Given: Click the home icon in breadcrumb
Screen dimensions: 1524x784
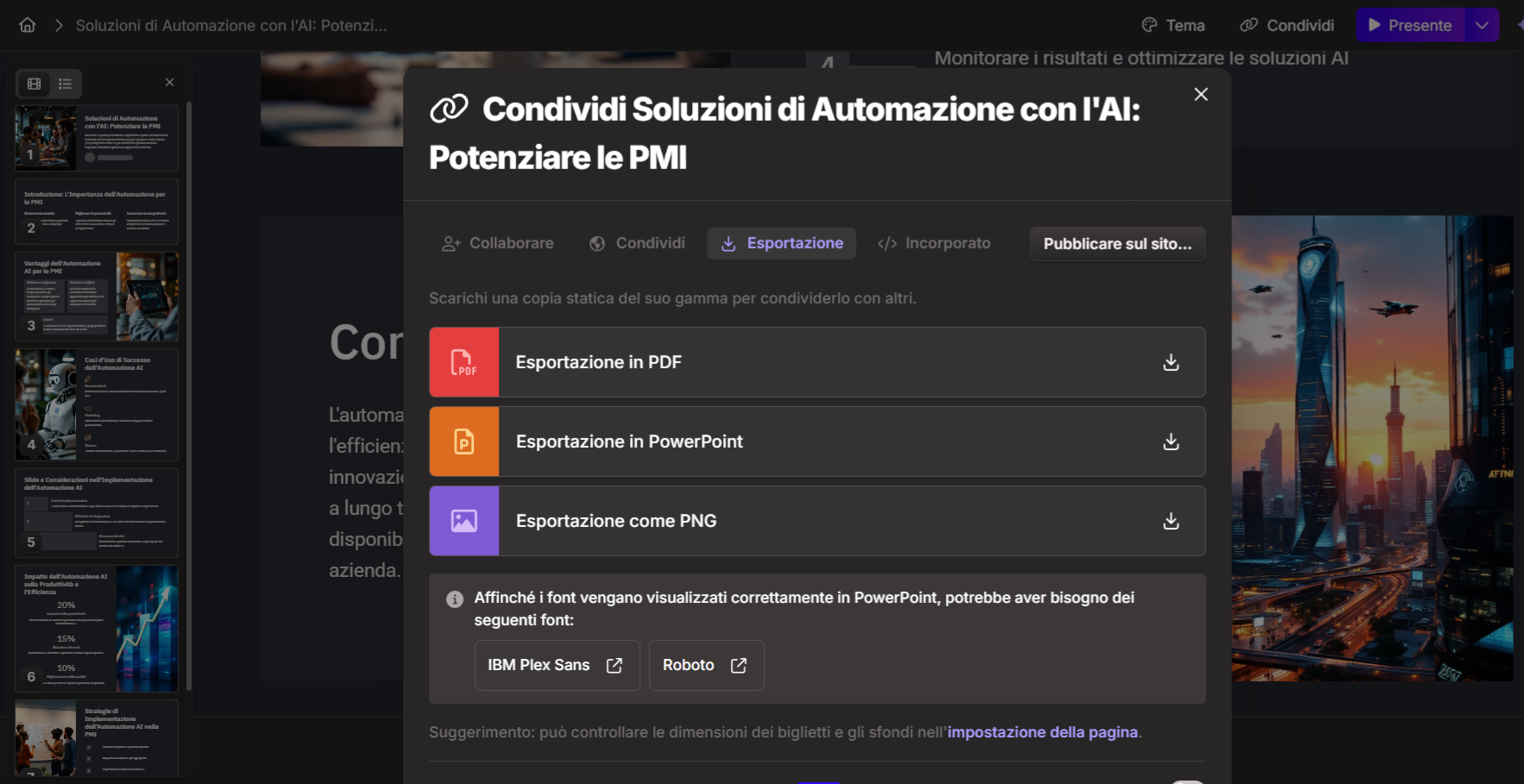Looking at the screenshot, I should click(x=28, y=25).
